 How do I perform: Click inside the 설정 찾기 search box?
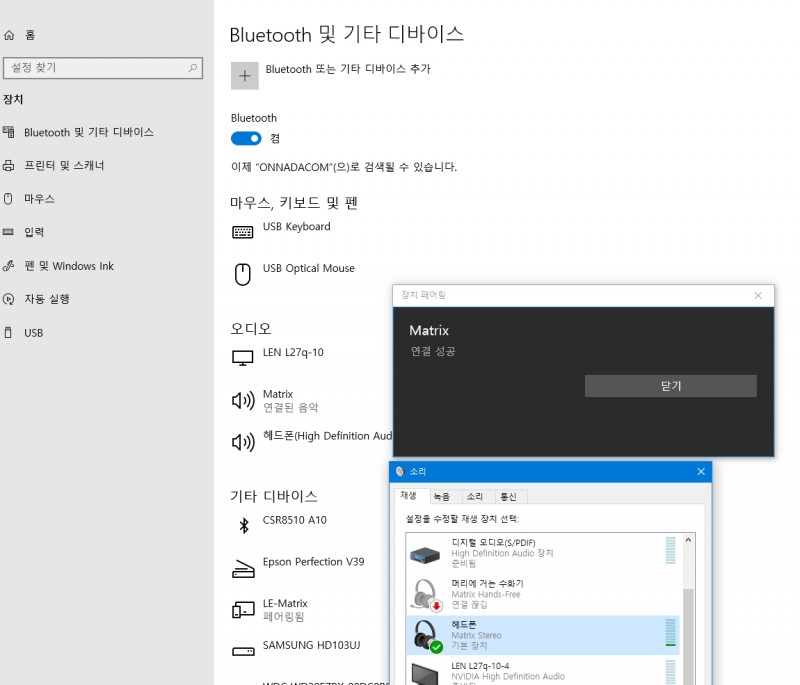click(95, 68)
